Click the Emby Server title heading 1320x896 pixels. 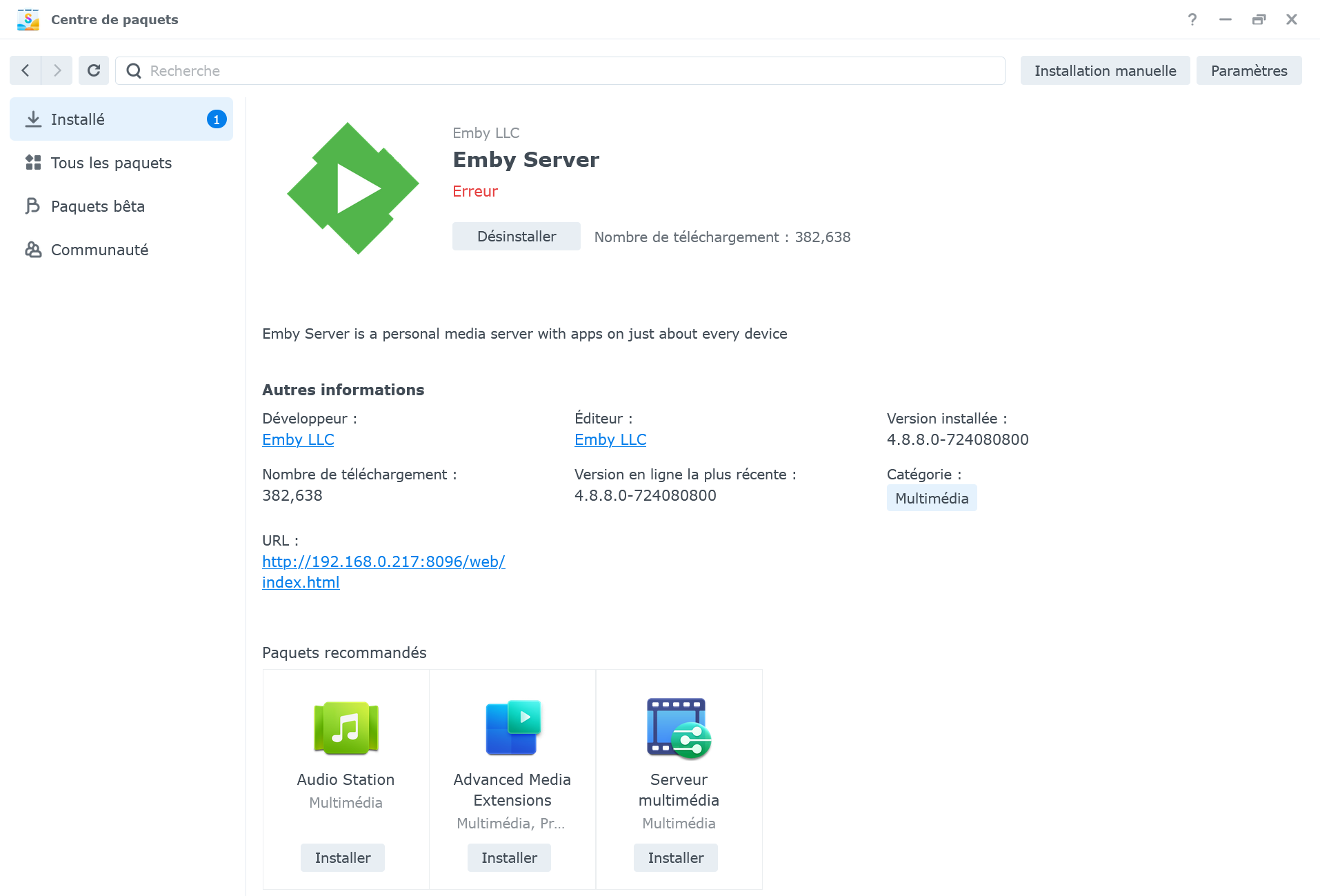(526, 160)
